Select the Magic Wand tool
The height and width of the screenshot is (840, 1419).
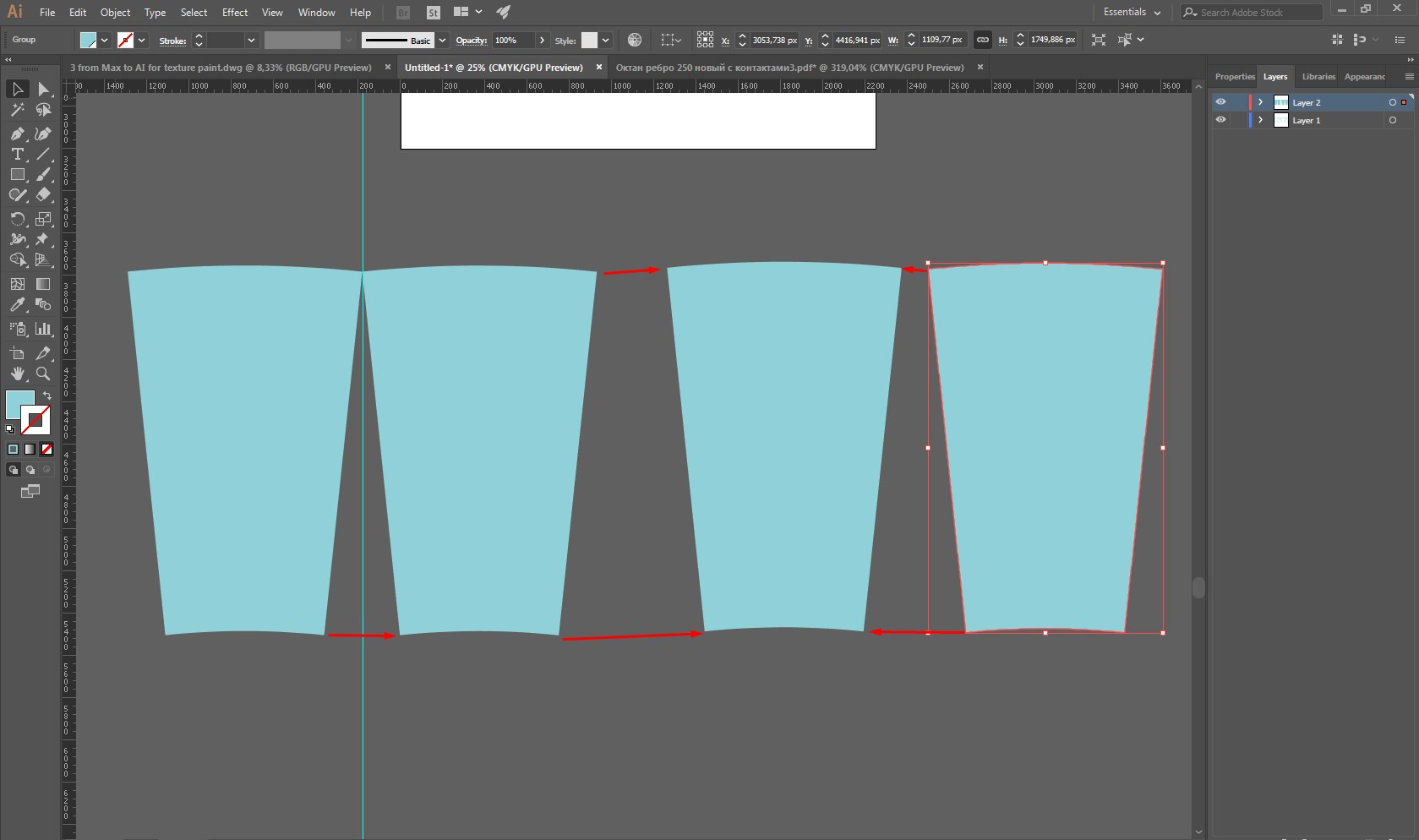click(x=17, y=110)
